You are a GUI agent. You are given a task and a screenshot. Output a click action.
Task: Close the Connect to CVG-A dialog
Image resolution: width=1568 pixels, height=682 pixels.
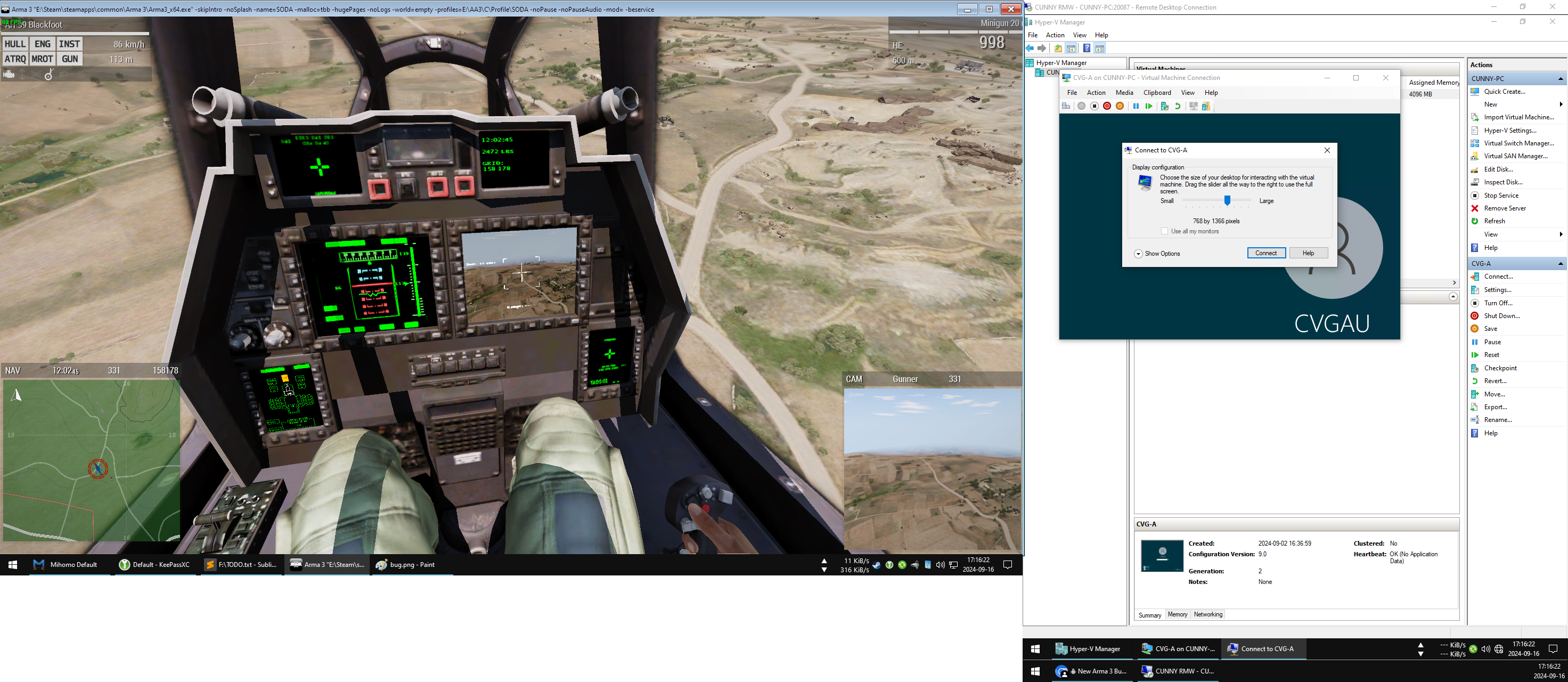click(x=1327, y=150)
